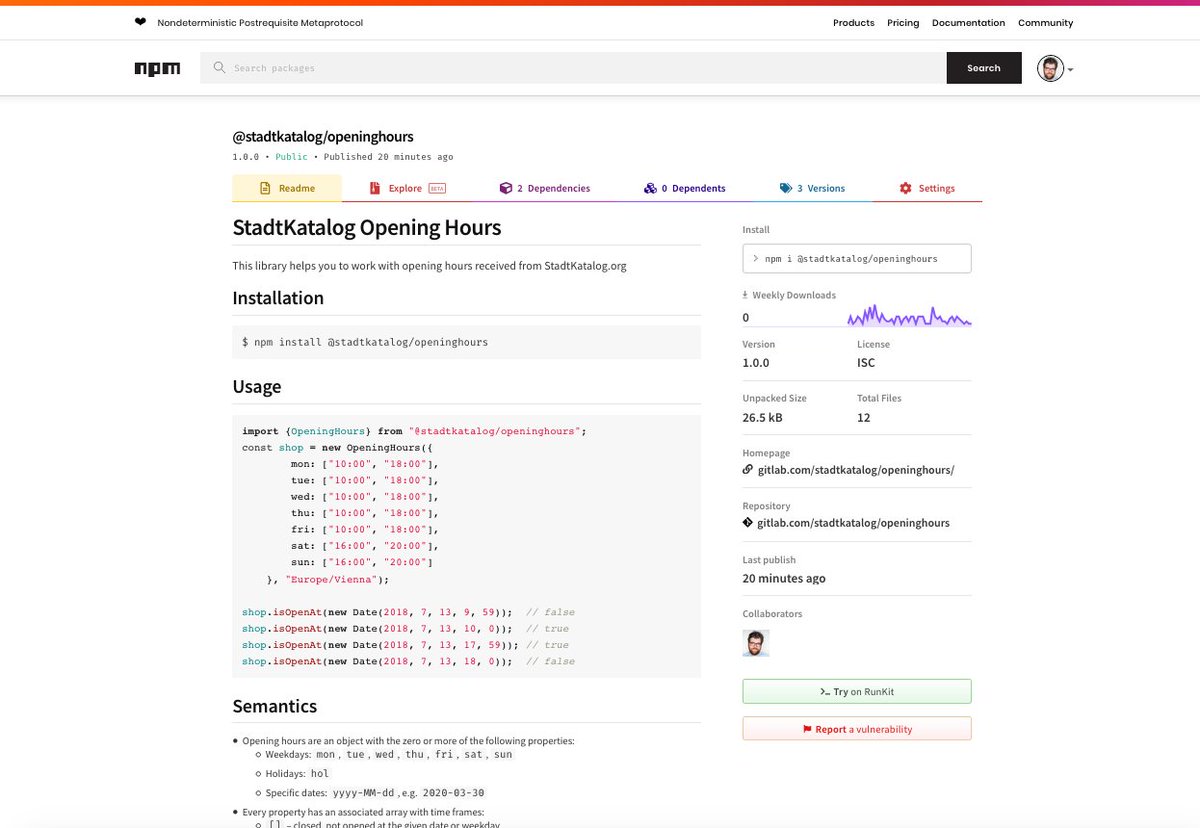
Task: Click the Semantics heading
Action: tap(275, 706)
